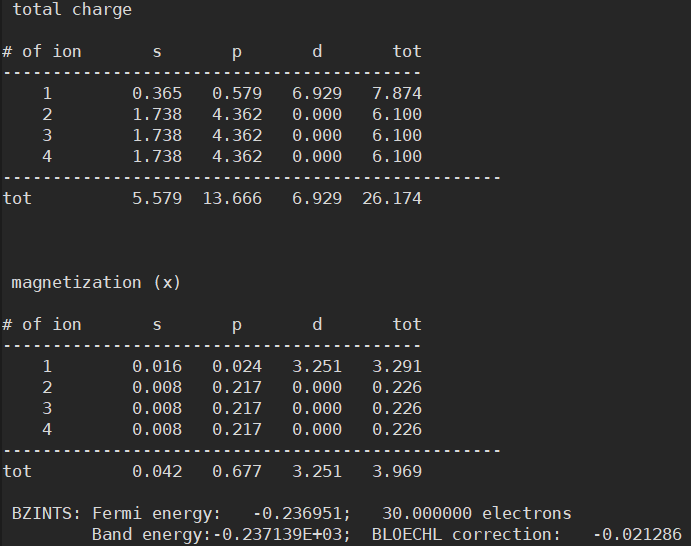This screenshot has width=691, height=546.
Task: Click the '30.000000 electrons' text
Action: pyautogui.click(x=477, y=513)
